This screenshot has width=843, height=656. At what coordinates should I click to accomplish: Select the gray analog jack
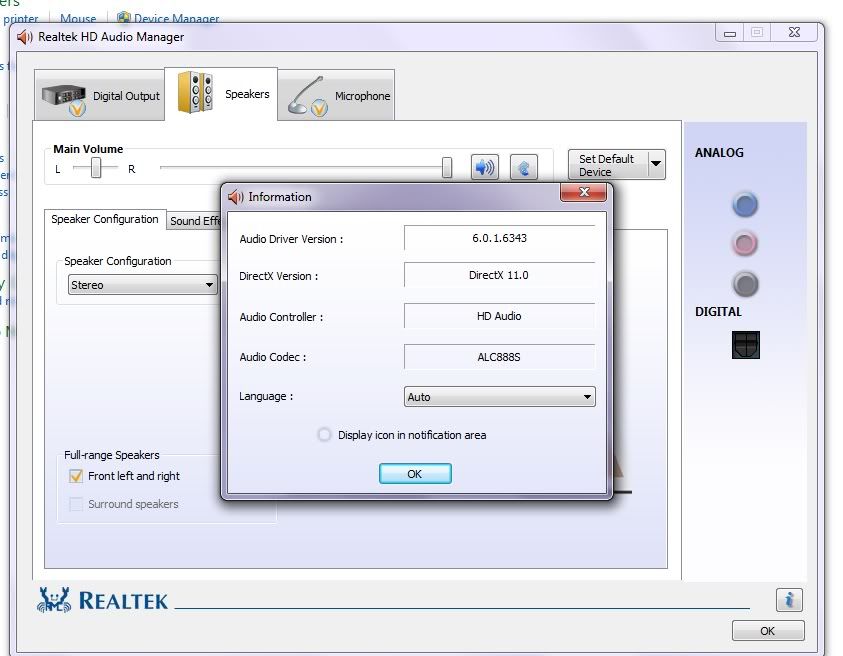click(745, 284)
